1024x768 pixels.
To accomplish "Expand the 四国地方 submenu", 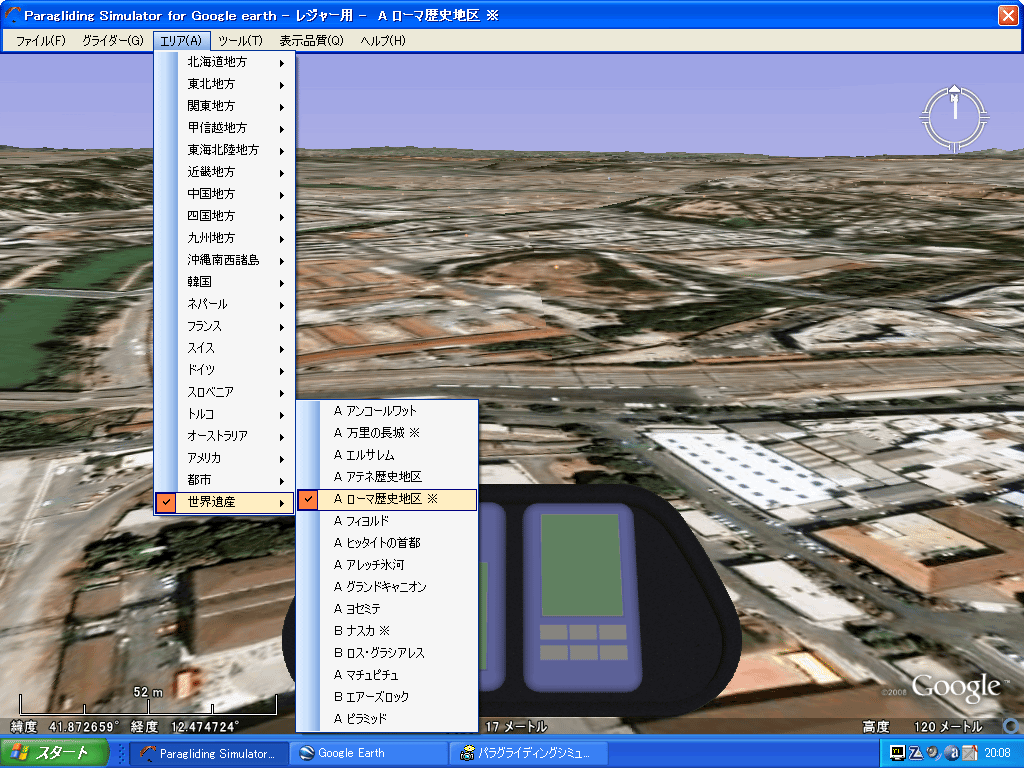I will click(225, 216).
